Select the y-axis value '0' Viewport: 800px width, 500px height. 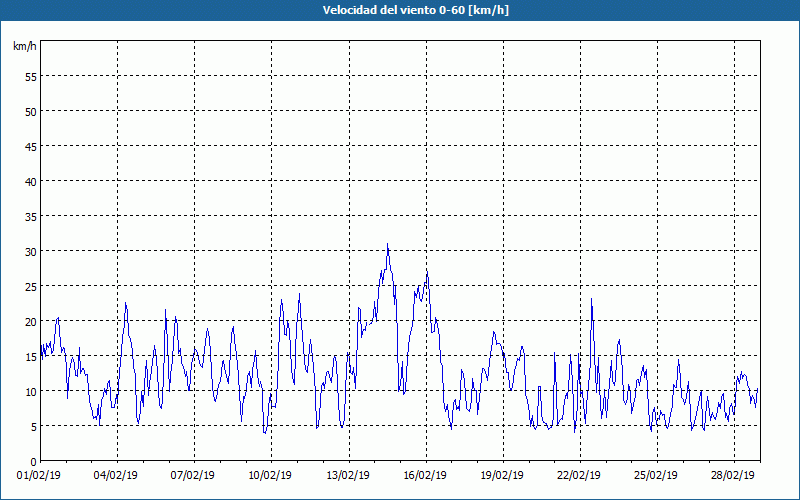click(x=34, y=462)
